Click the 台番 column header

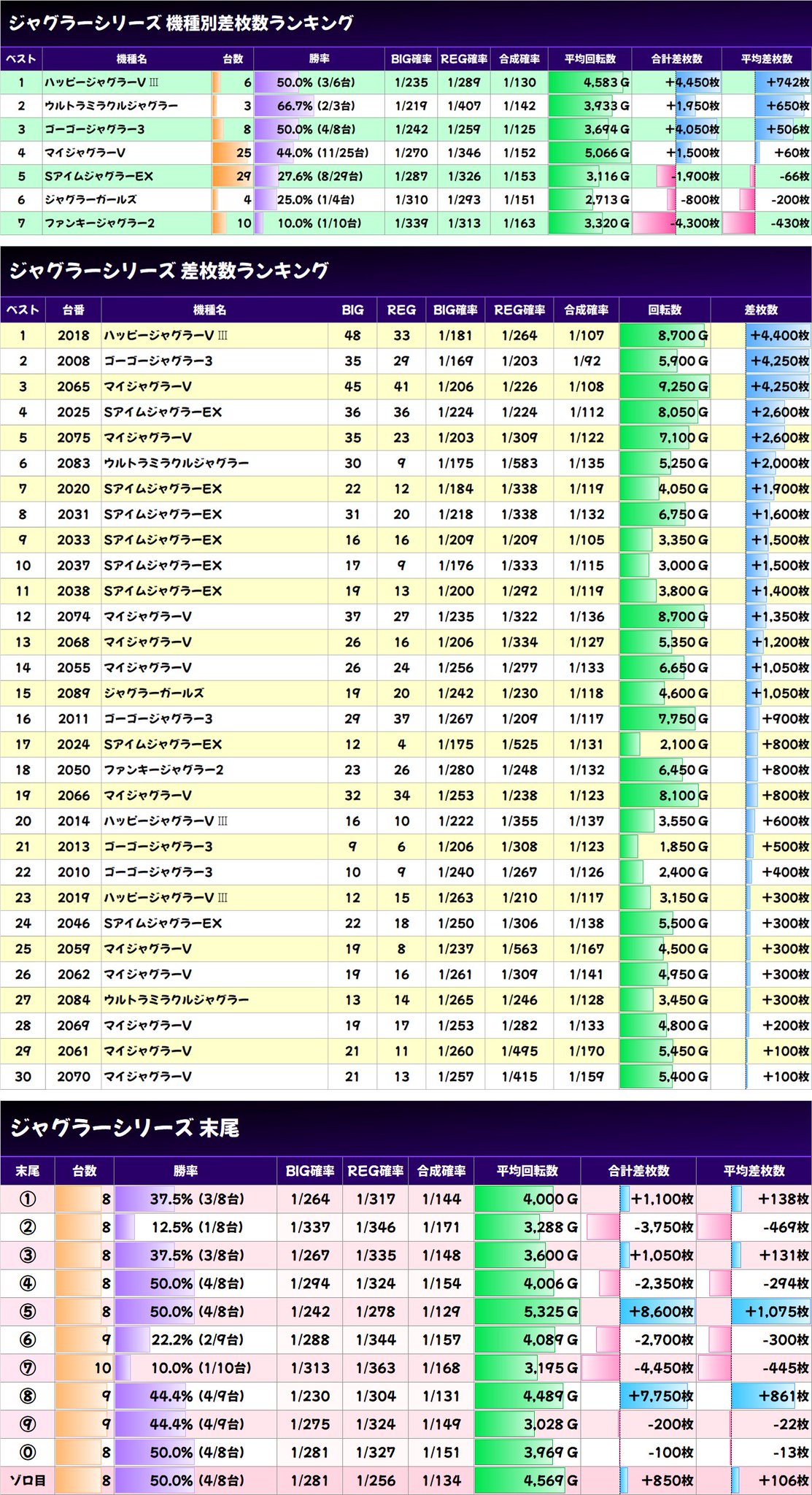point(73,310)
